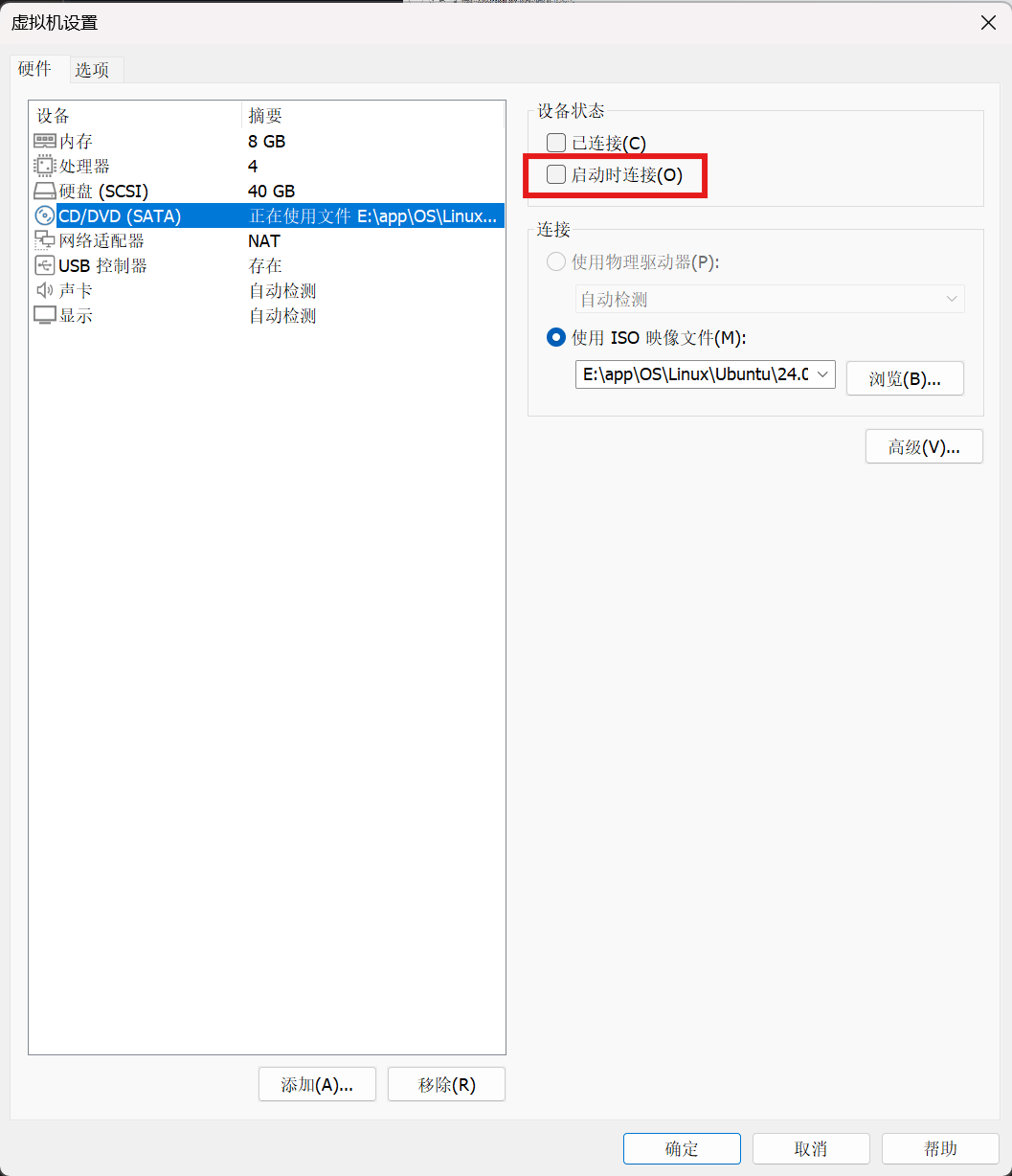1012x1176 pixels.
Task: Select the 内存 (Memory) device icon
Action: pos(44,141)
